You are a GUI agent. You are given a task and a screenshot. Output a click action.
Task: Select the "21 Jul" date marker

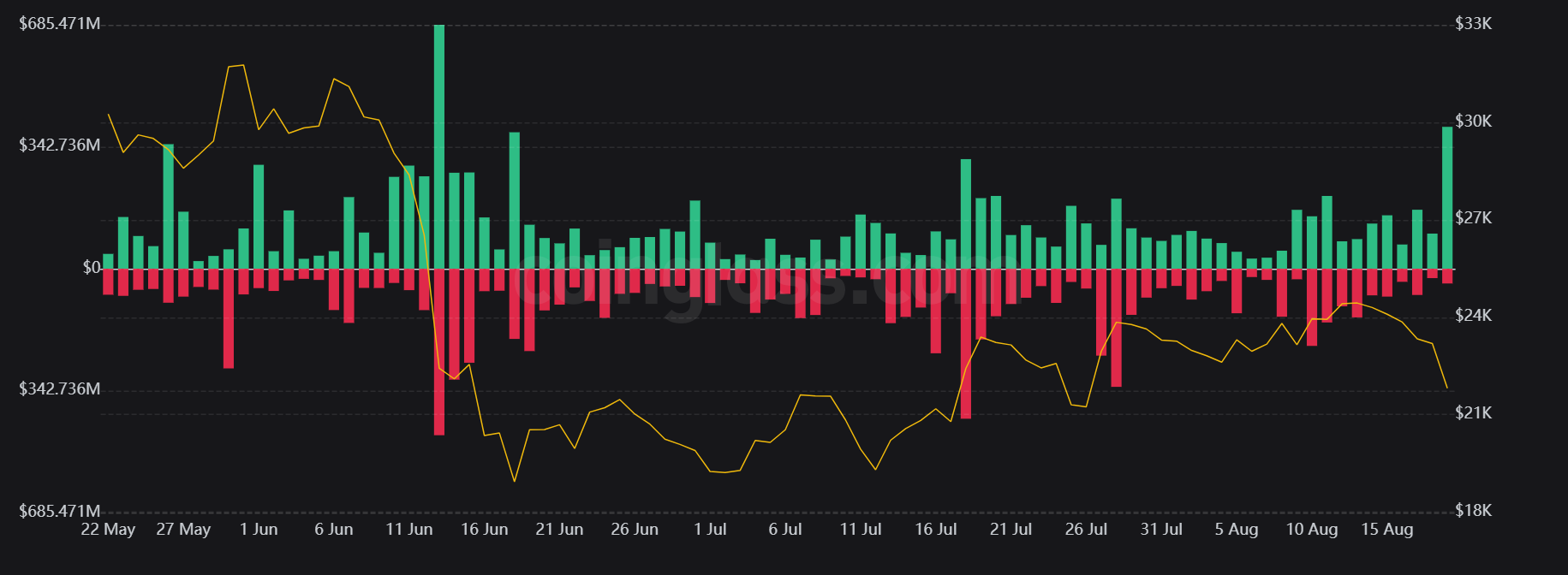[1011, 530]
